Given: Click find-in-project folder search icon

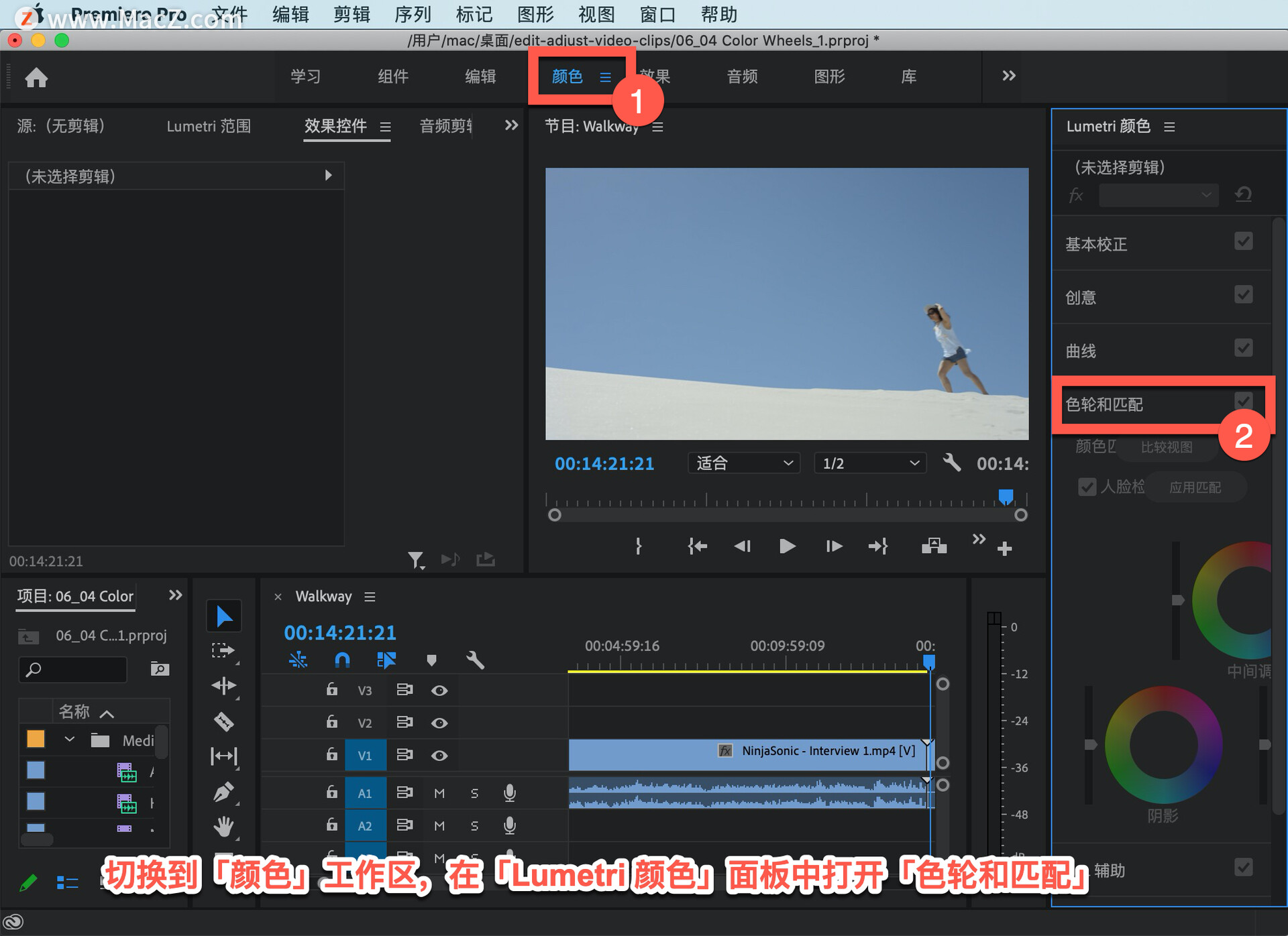Looking at the screenshot, I should point(160,668).
